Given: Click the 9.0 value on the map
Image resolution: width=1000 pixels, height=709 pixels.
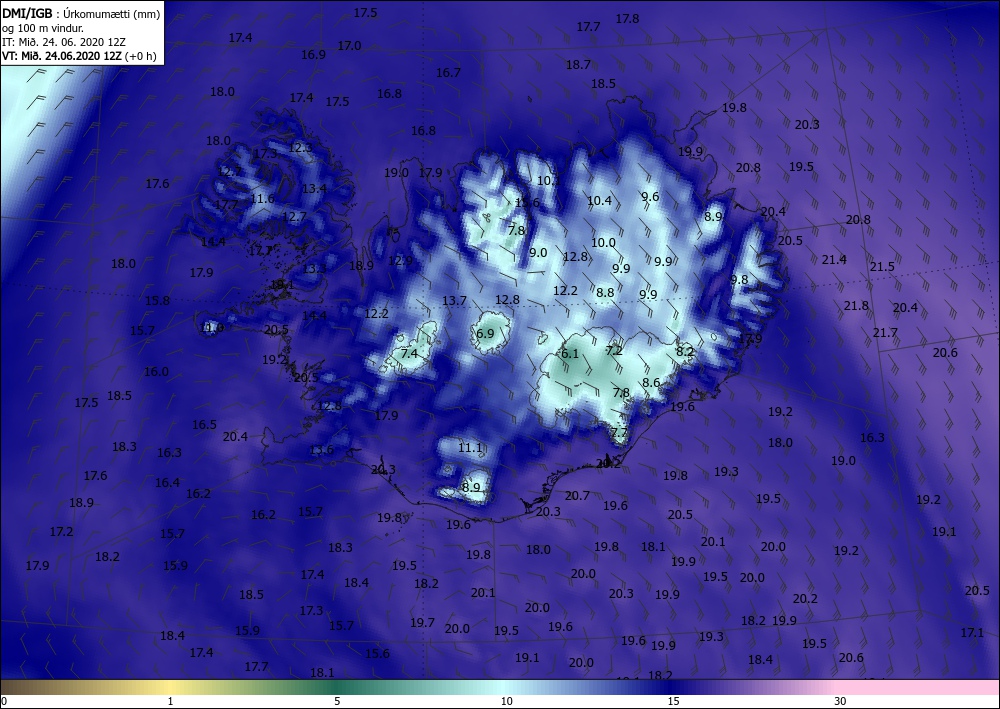Looking at the screenshot, I should (x=538, y=252).
